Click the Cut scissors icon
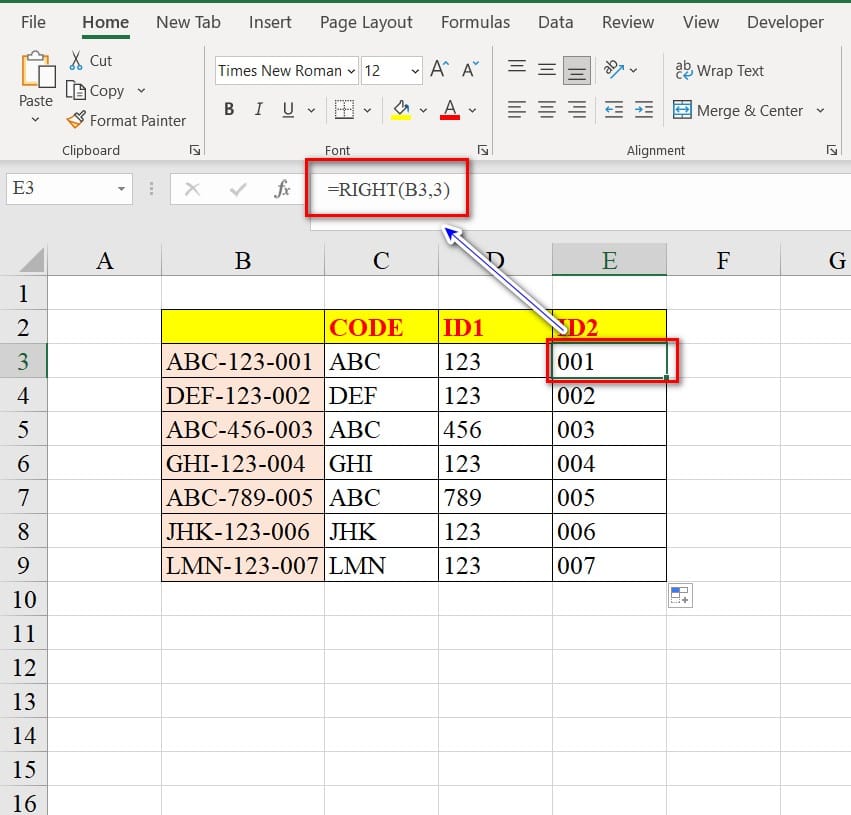 (x=76, y=60)
